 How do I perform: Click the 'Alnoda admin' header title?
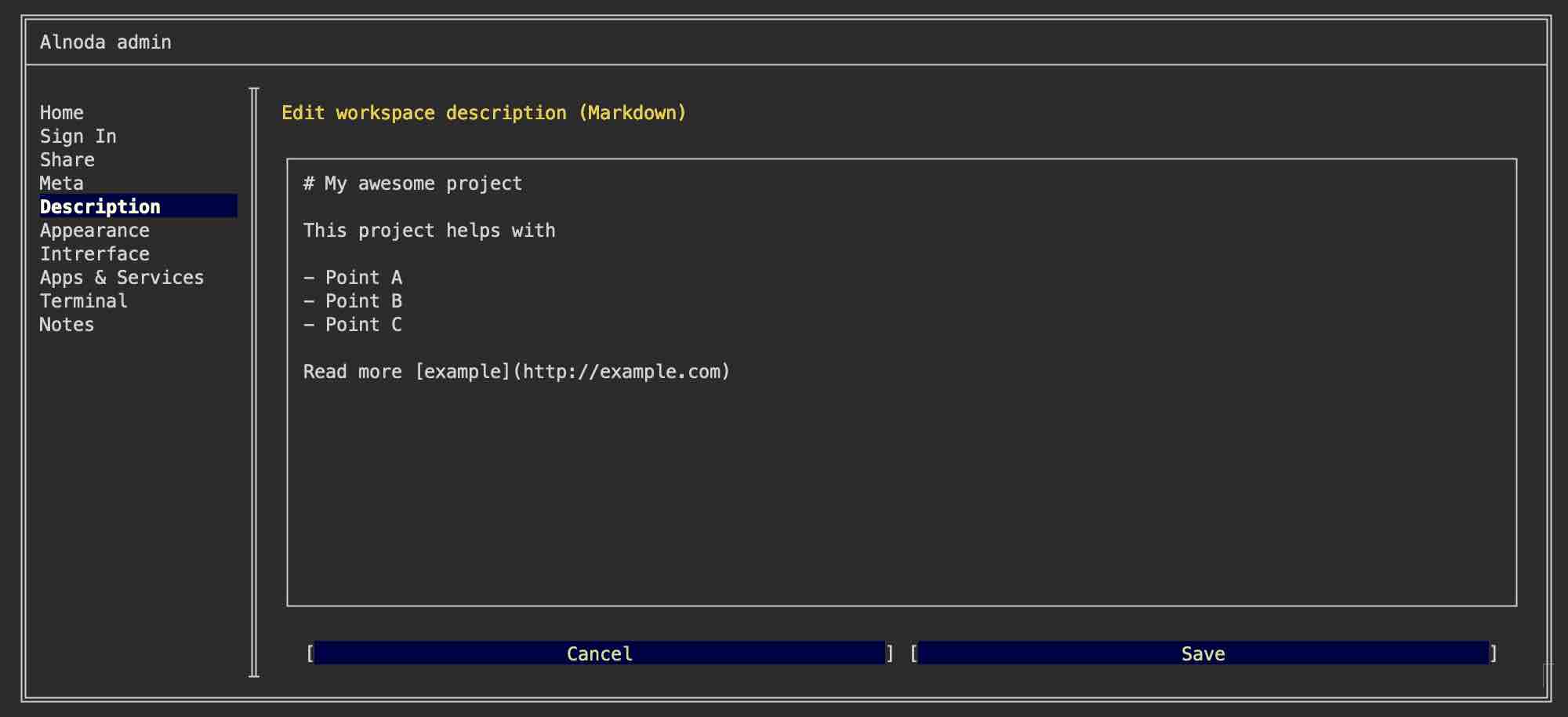pos(106,42)
